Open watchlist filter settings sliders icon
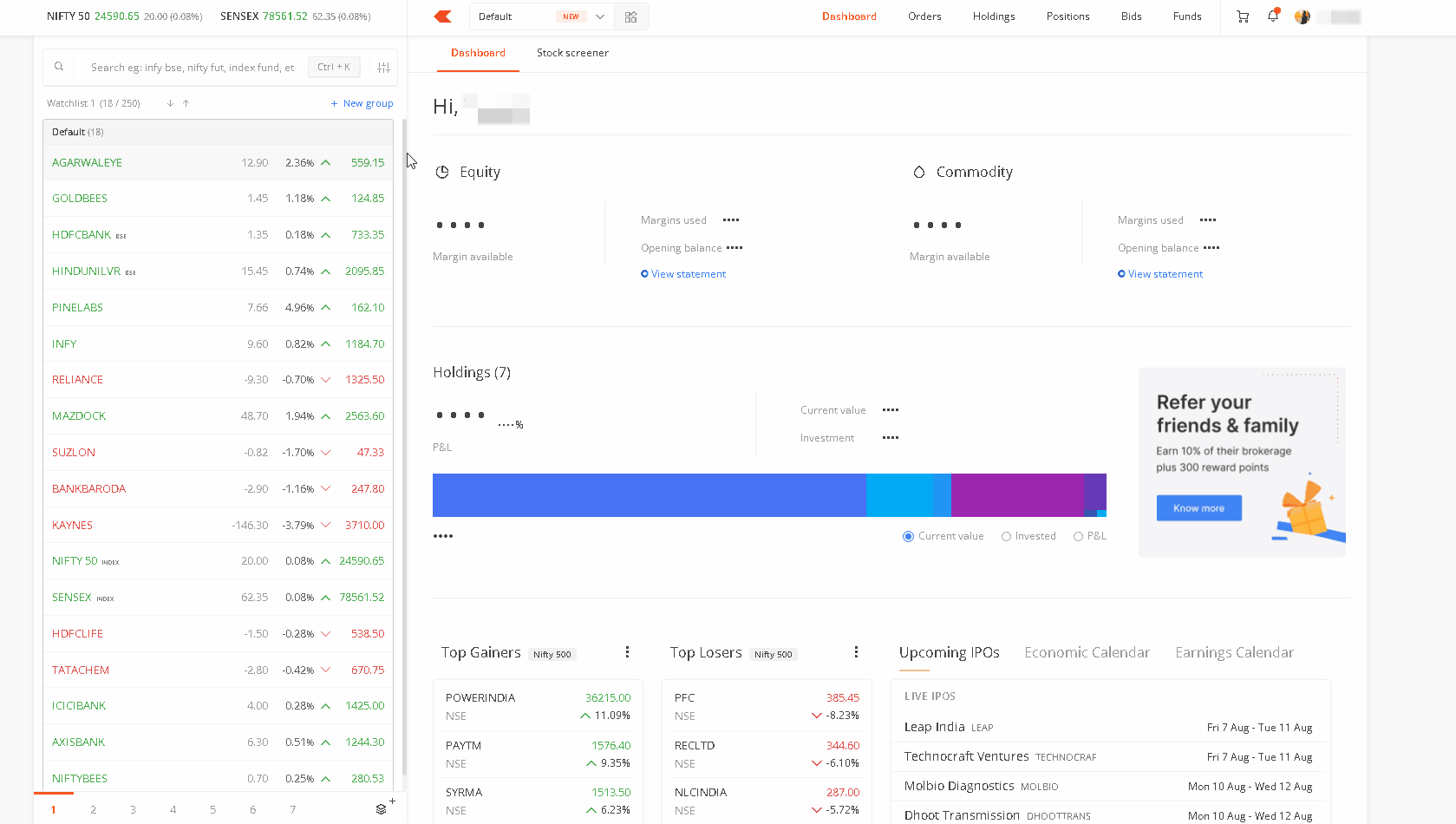The width and height of the screenshot is (1456, 824). click(383, 68)
